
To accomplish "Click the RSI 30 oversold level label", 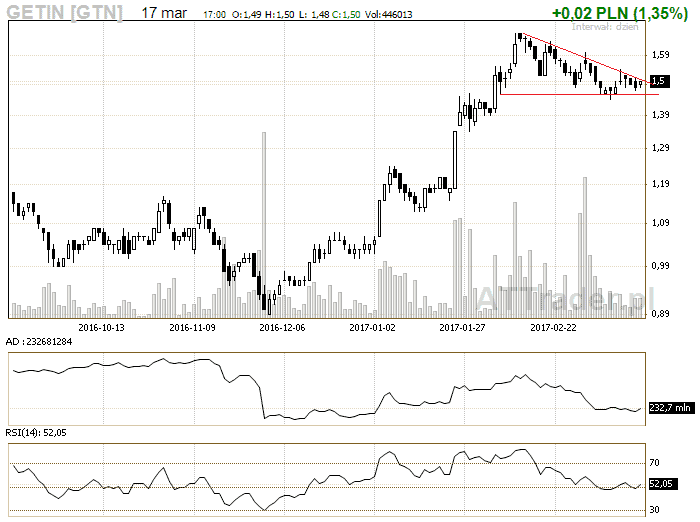I will click(656, 510).
